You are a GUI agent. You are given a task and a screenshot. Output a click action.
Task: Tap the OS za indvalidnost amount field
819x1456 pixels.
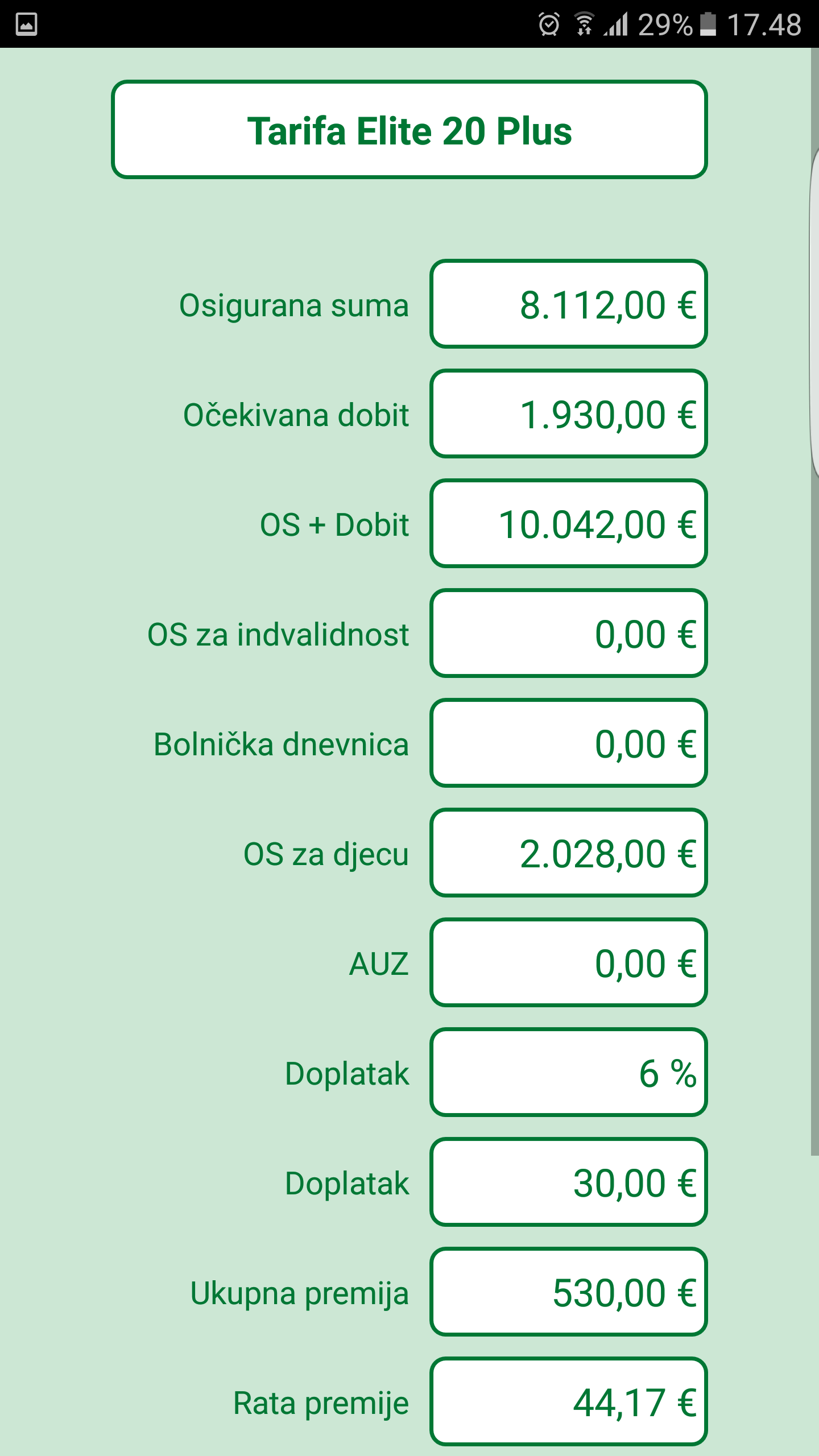coord(568,634)
